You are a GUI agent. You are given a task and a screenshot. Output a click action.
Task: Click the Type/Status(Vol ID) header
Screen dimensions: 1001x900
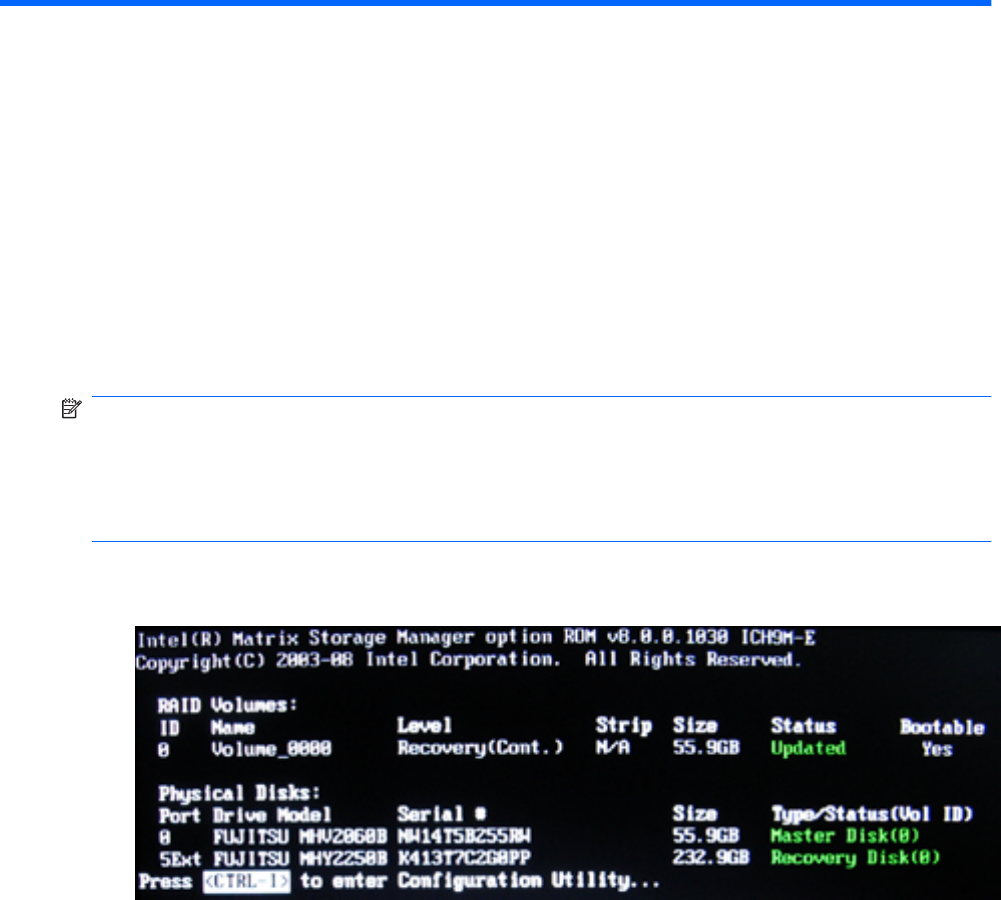coord(872,814)
